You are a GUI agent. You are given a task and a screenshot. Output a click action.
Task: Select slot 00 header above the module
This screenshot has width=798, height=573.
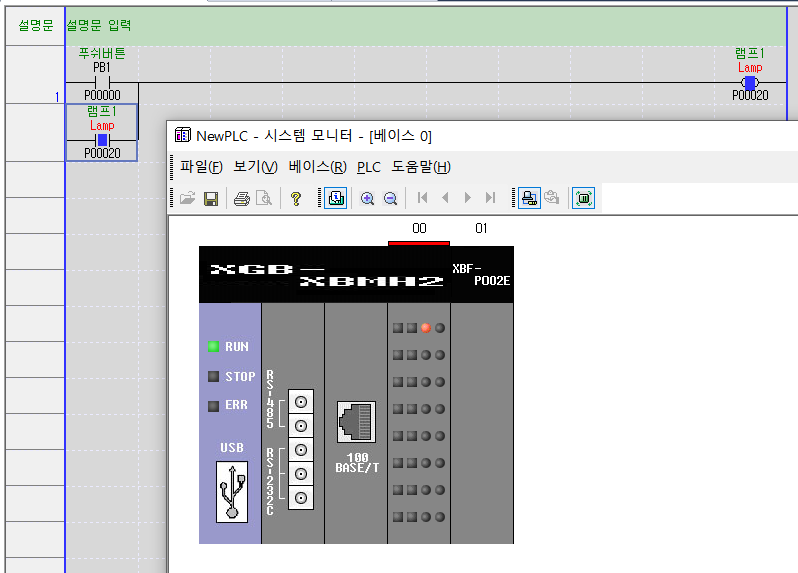tap(419, 228)
